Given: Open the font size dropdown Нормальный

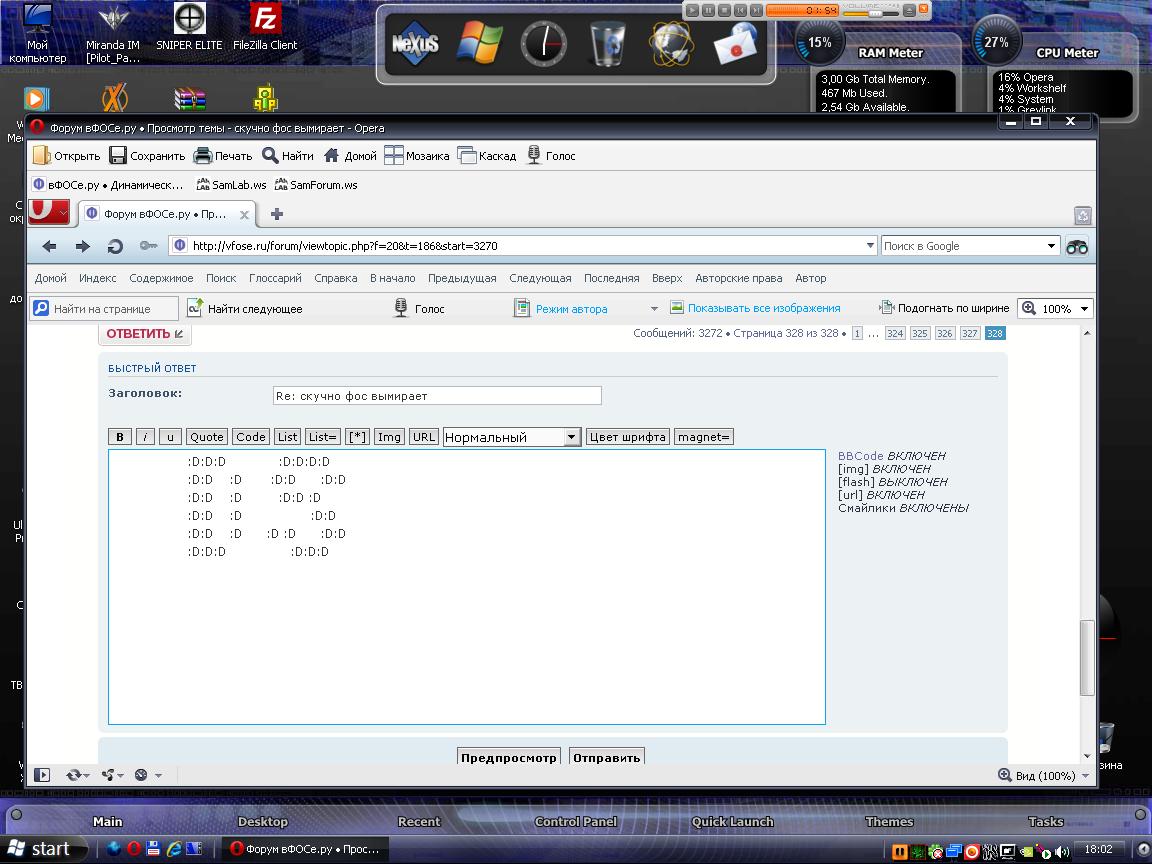Looking at the screenshot, I should [x=512, y=437].
